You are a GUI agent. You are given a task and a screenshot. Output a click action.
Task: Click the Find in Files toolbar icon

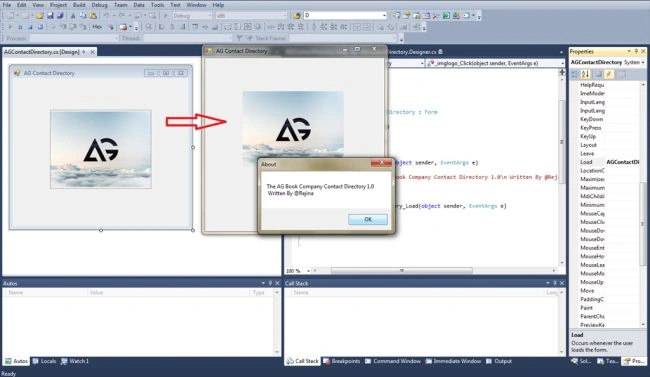296,16
